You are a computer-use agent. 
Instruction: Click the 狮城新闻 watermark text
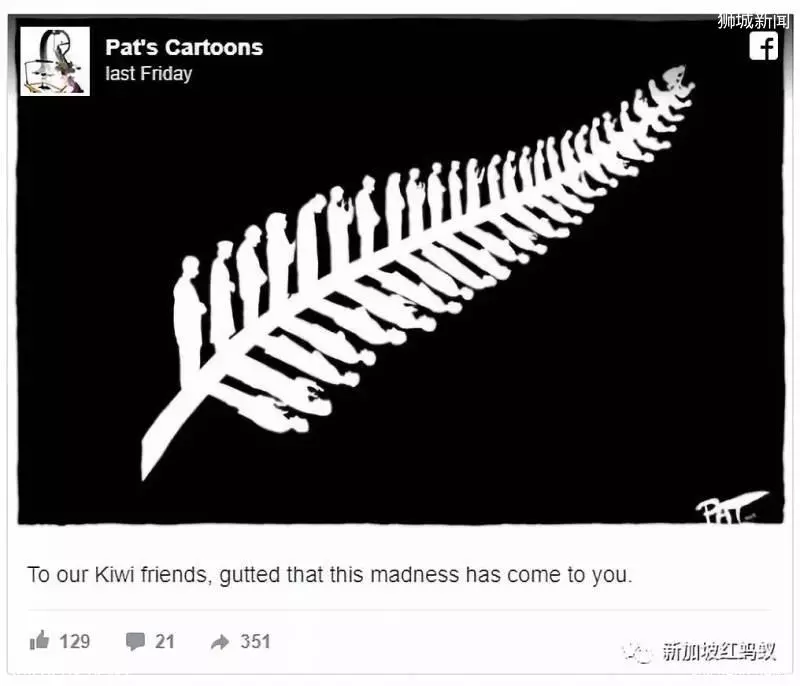753,21
